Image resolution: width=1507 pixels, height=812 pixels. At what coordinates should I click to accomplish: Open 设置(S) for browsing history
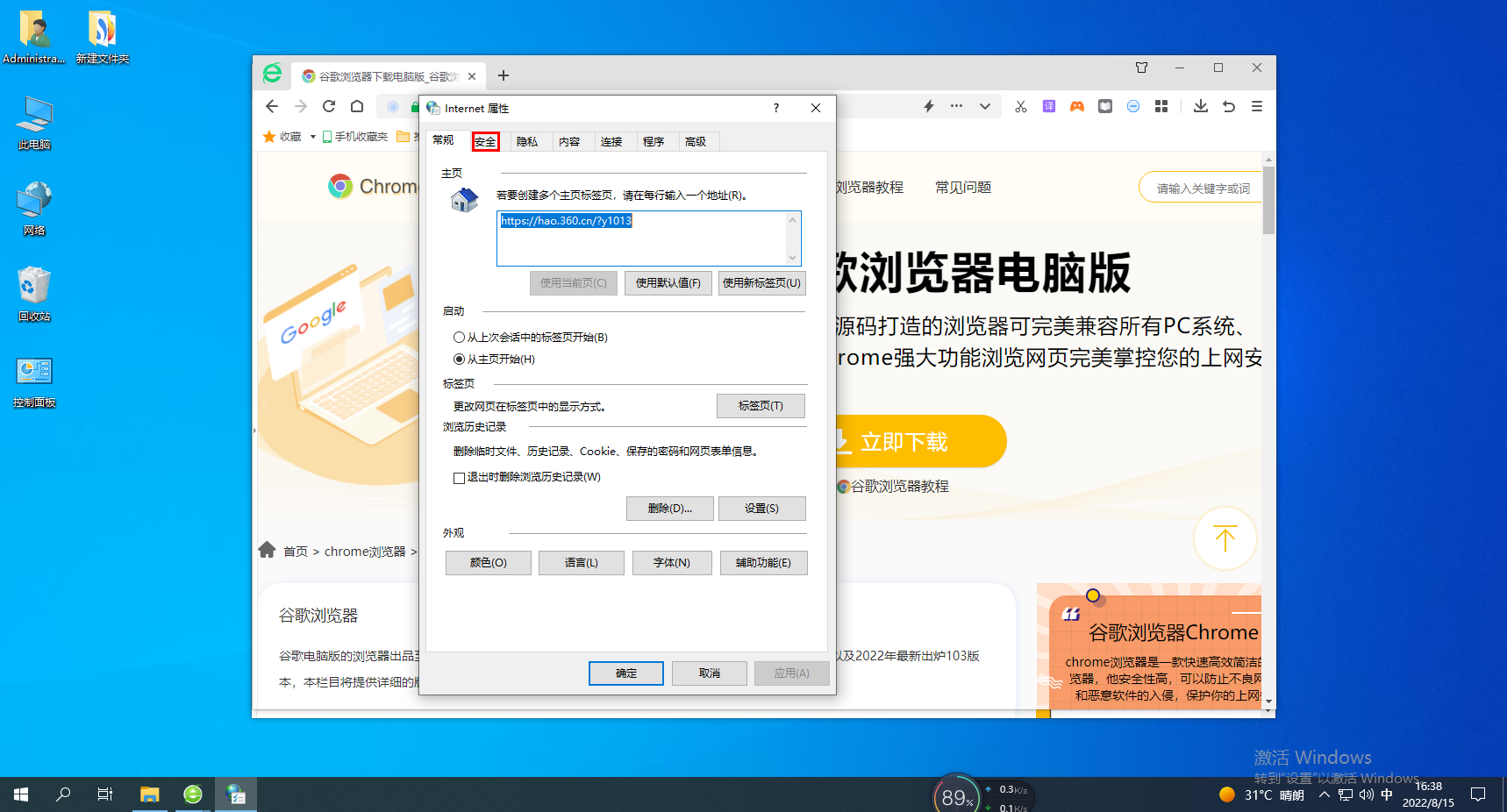point(761,509)
